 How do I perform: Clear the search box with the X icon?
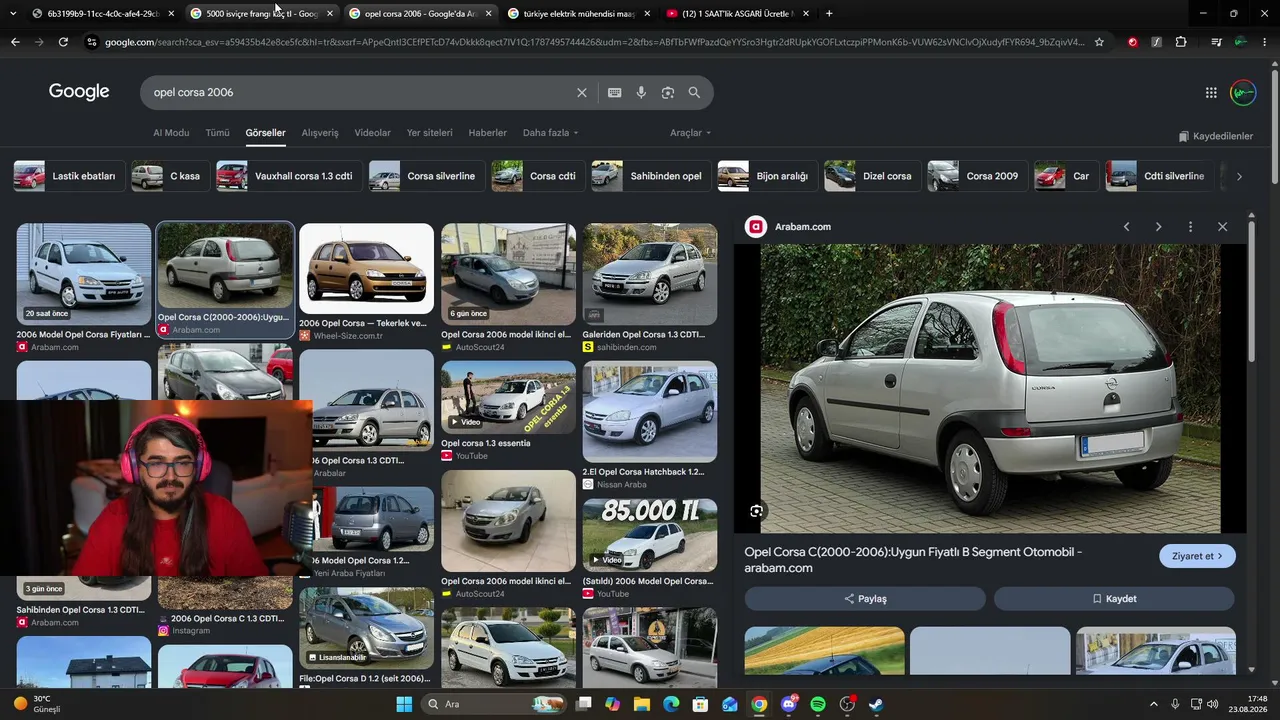(582, 92)
